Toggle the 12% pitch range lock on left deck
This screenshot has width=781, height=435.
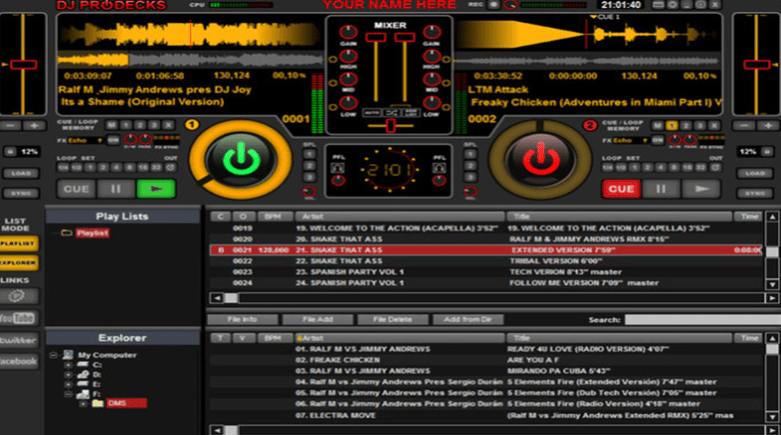10,151
